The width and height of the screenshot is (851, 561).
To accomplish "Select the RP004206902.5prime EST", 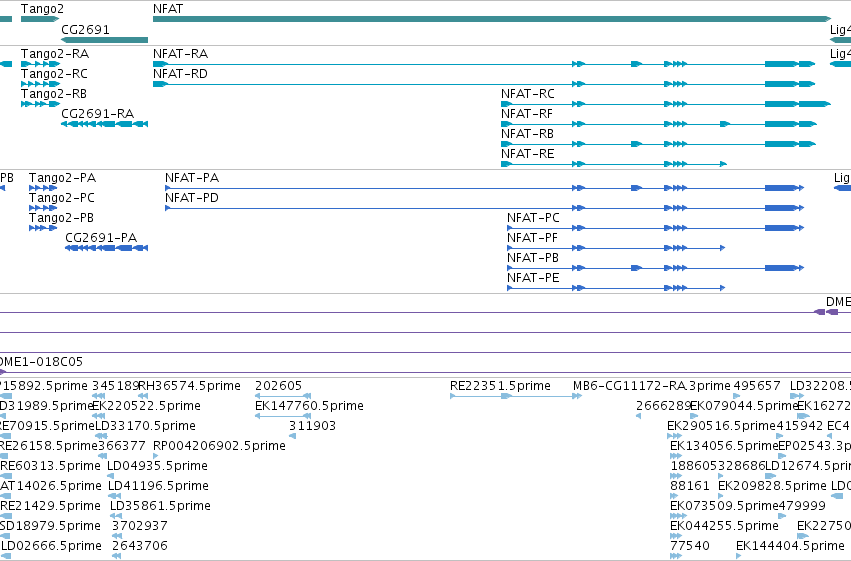I will pos(156,456).
